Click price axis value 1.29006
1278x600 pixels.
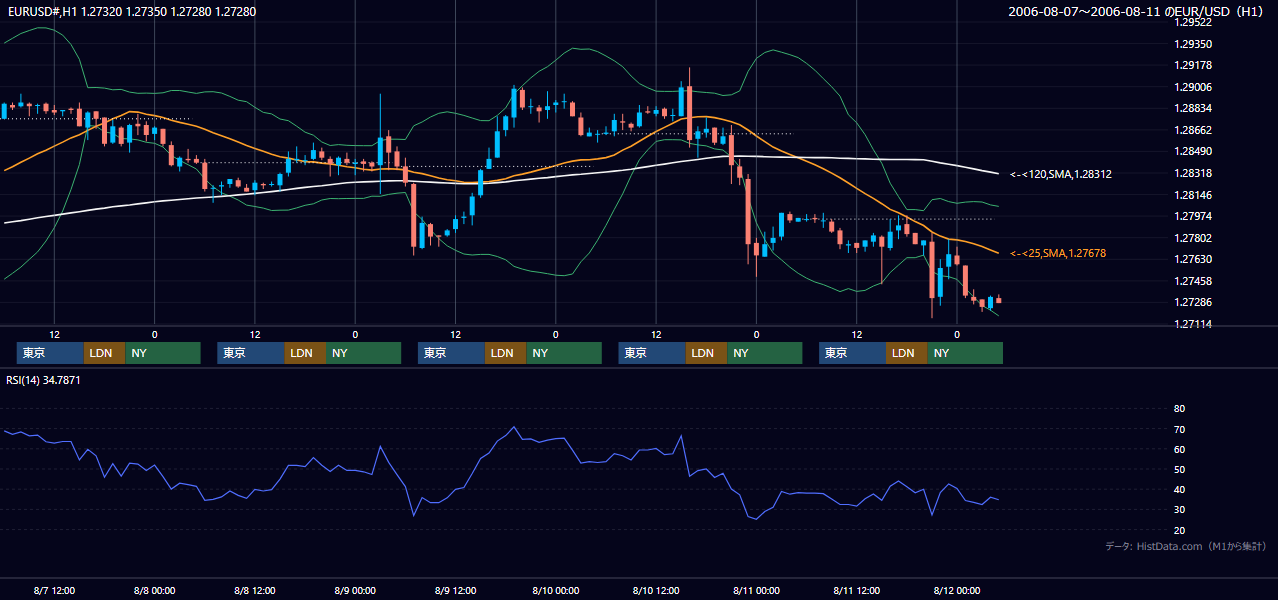tap(1193, 88)
